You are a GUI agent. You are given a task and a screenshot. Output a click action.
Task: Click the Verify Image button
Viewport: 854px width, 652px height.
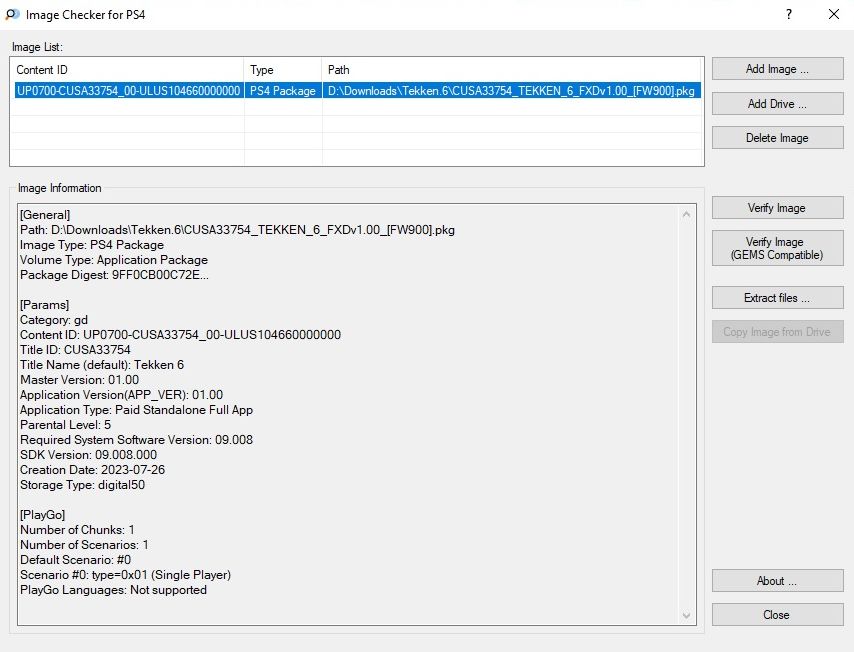click(x=777, y=208)
